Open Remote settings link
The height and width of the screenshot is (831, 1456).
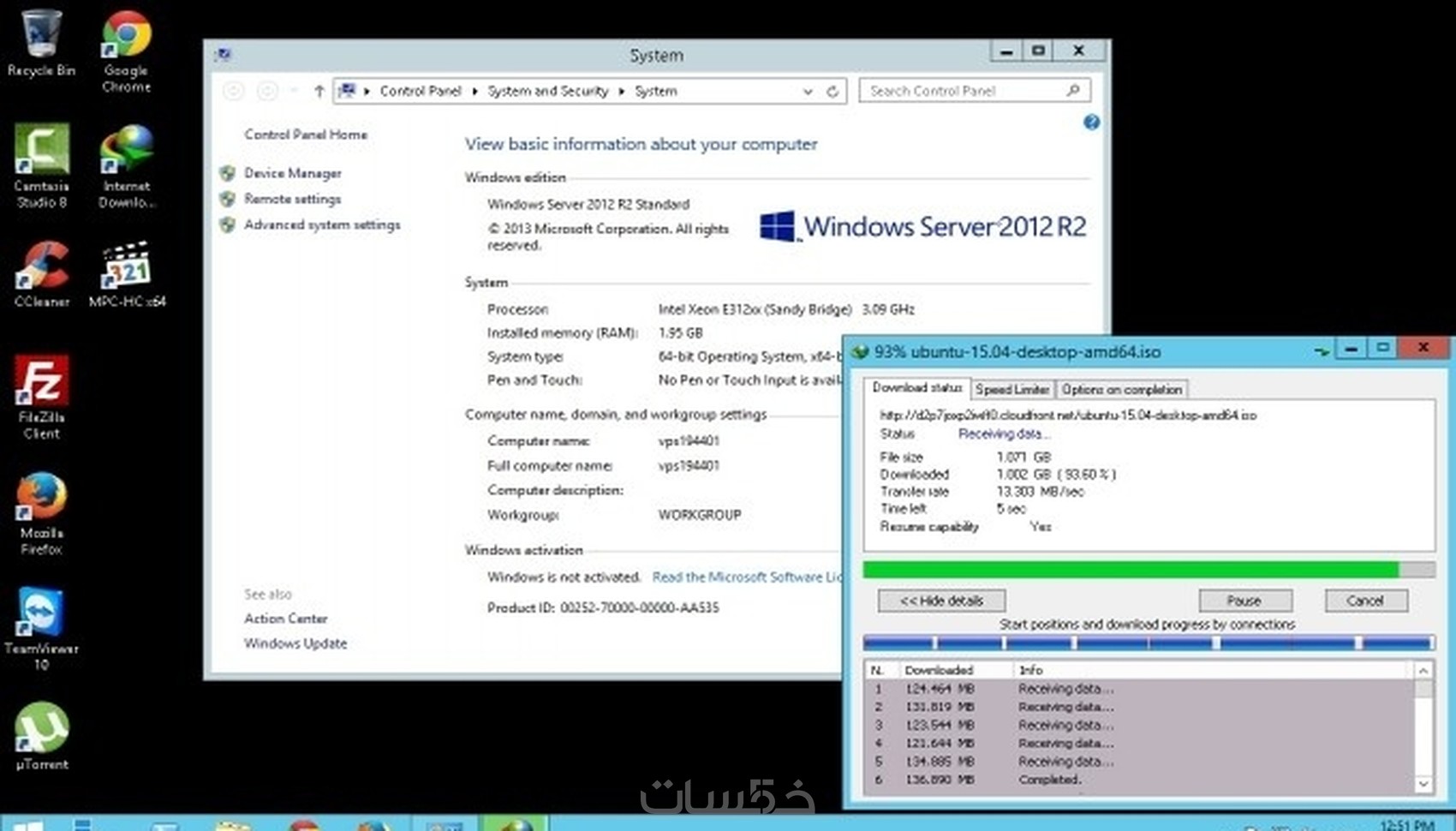[x=293, y=199]
